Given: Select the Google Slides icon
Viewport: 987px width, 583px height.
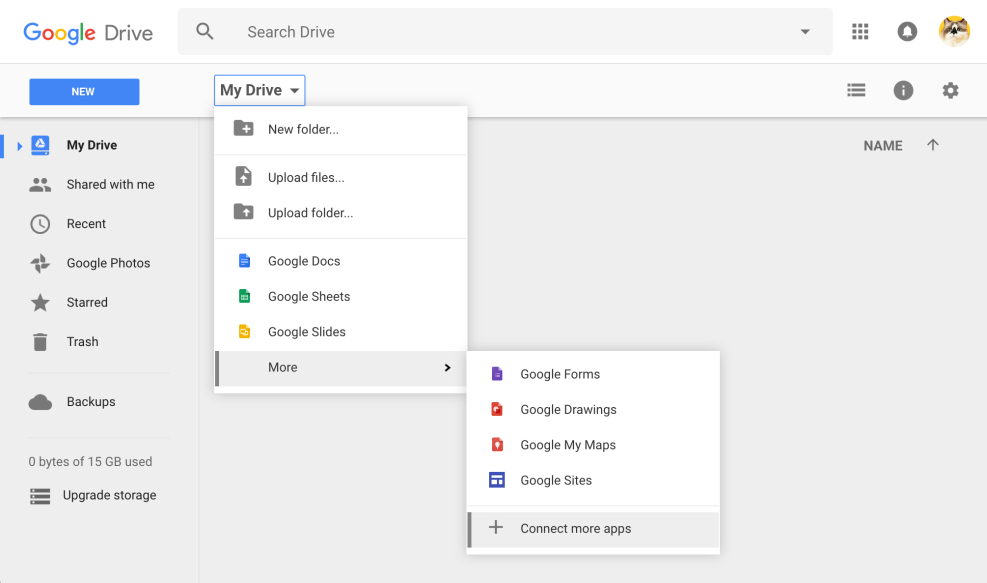Looking at the screenshot, I should 244,331.
